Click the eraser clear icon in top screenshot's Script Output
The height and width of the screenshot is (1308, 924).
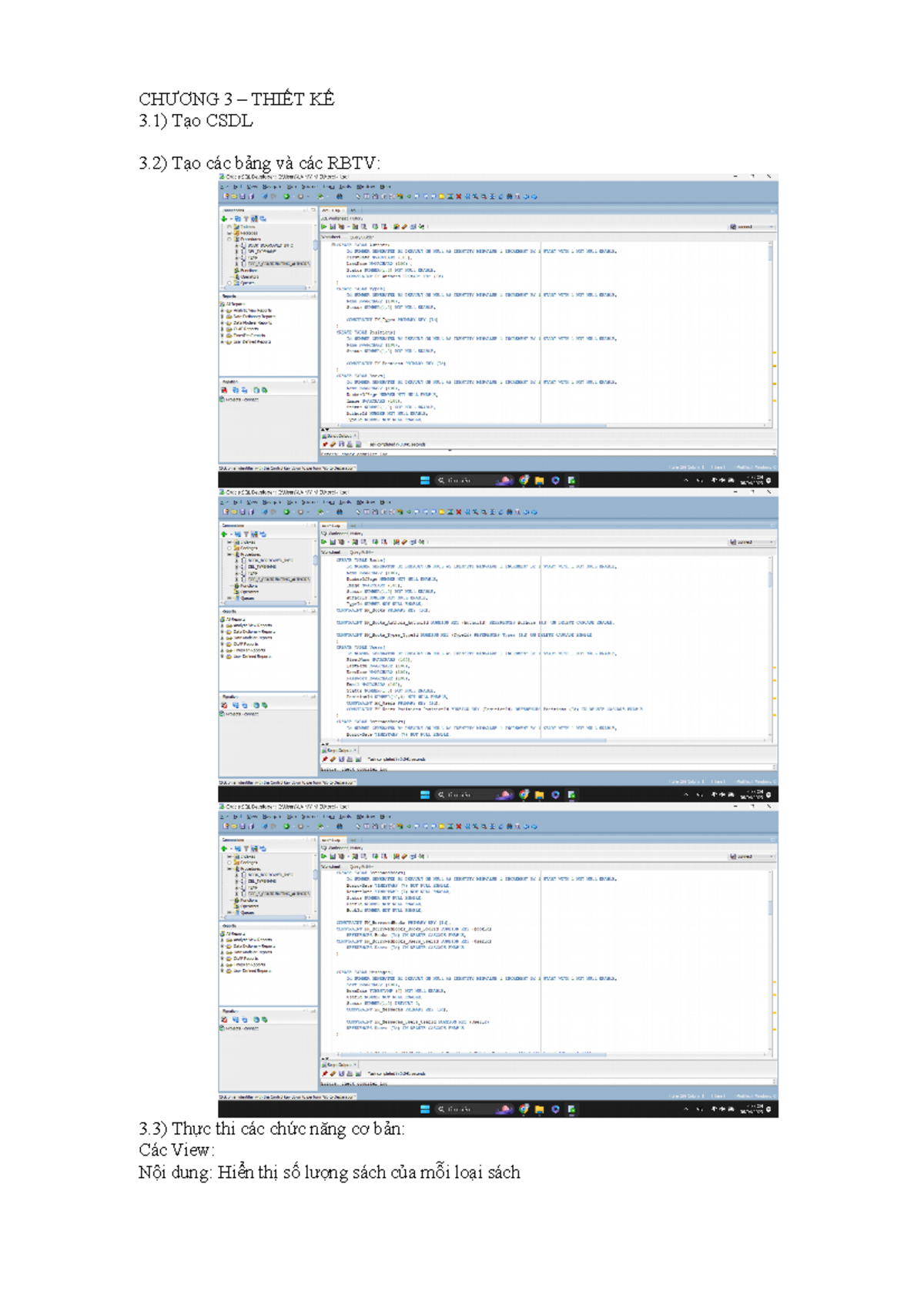tap(333, 444)
